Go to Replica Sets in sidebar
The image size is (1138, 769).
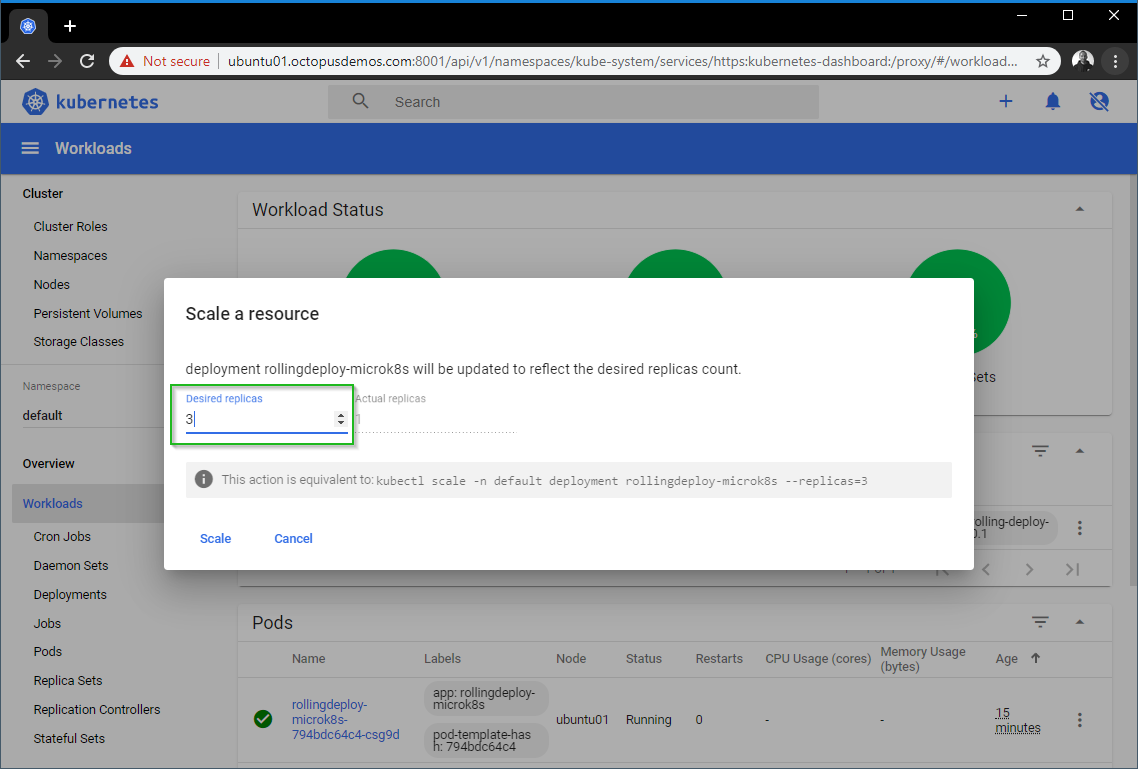(x=68, y=680)
